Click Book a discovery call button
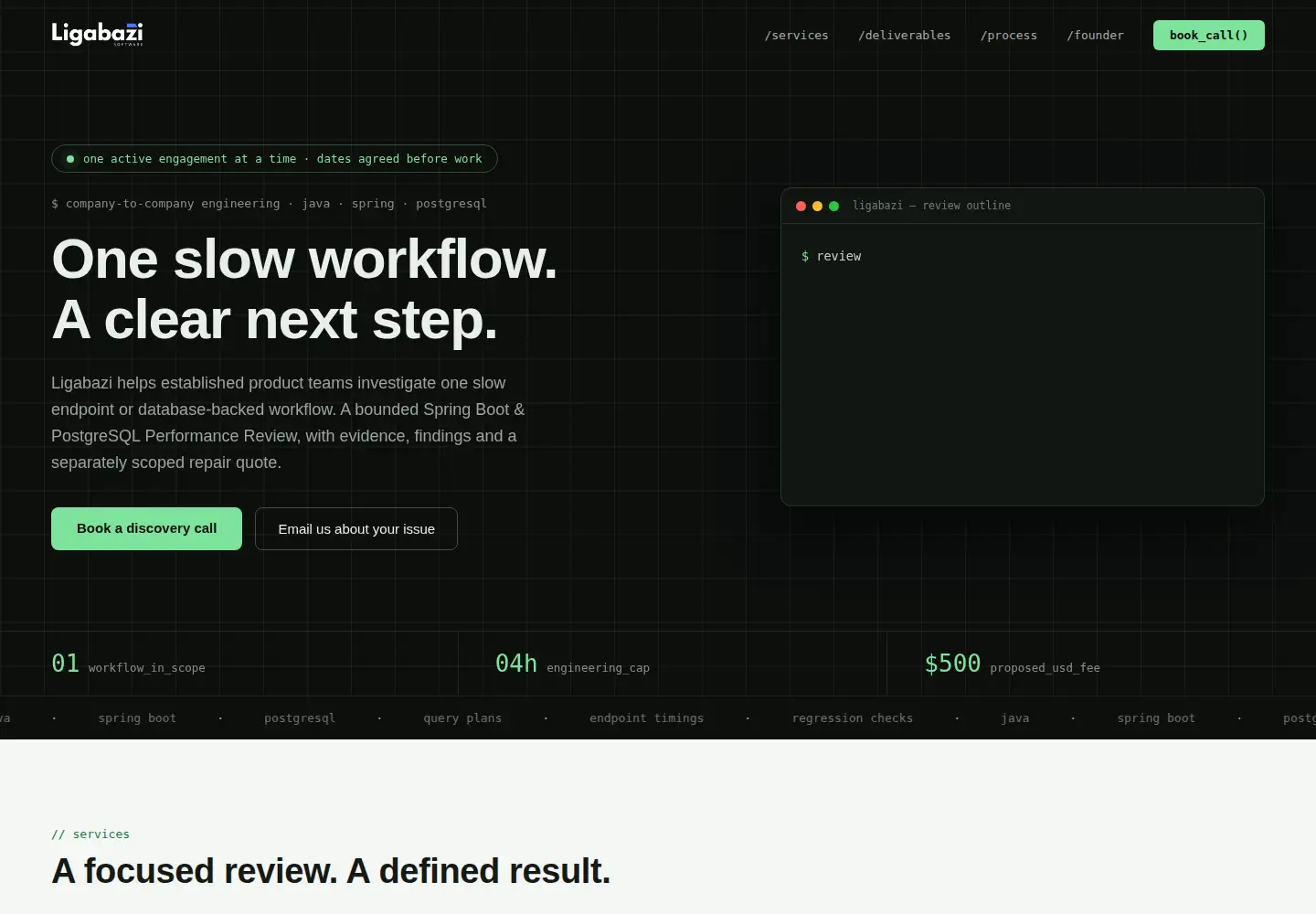This screenshot has width=1316, height=914. click(146, 528)
